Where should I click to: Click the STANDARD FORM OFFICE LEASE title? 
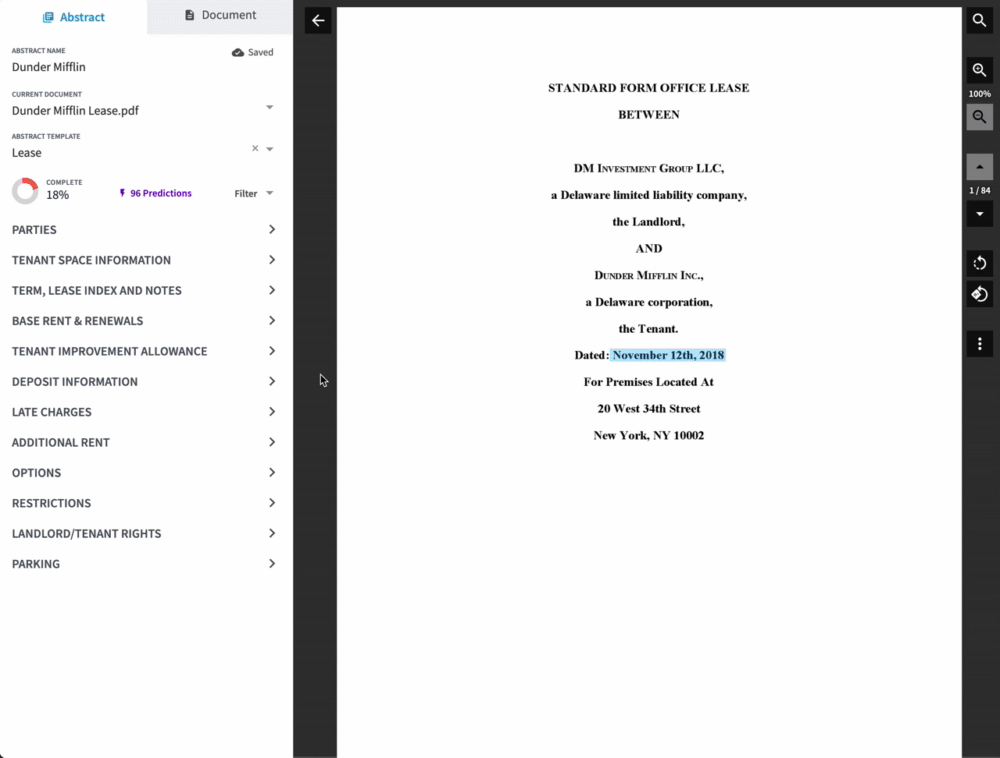point(649,88)
